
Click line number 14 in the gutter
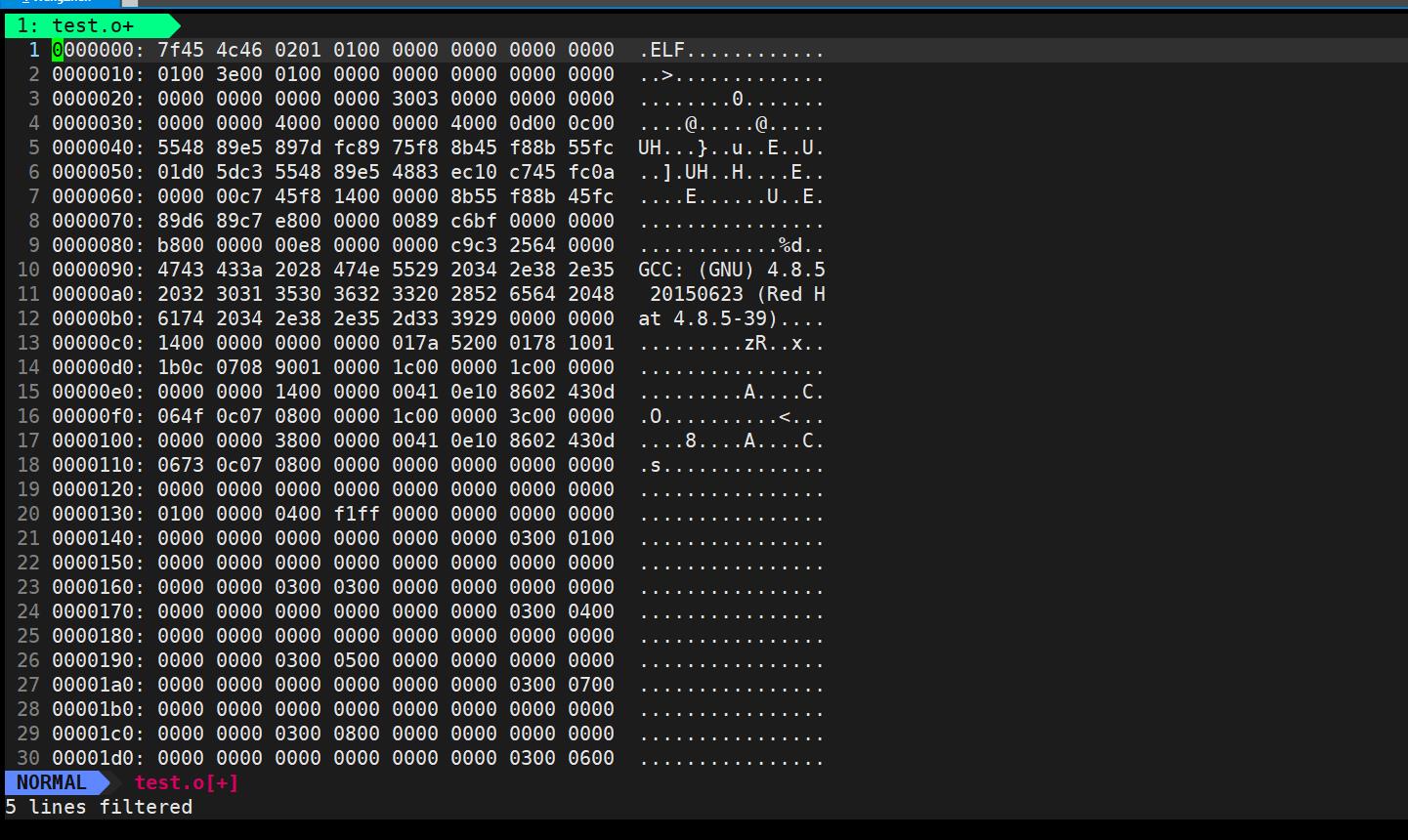pos(28,367)
